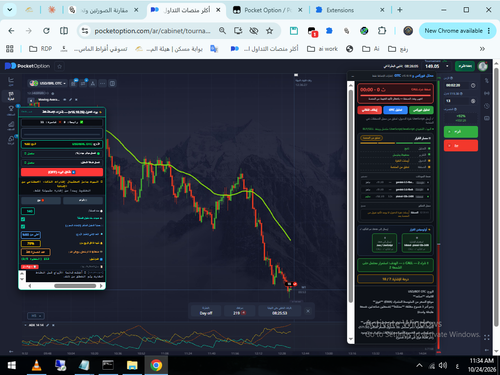
Task: Open the Pocket Option account avatar
Action: coord(482,66)
